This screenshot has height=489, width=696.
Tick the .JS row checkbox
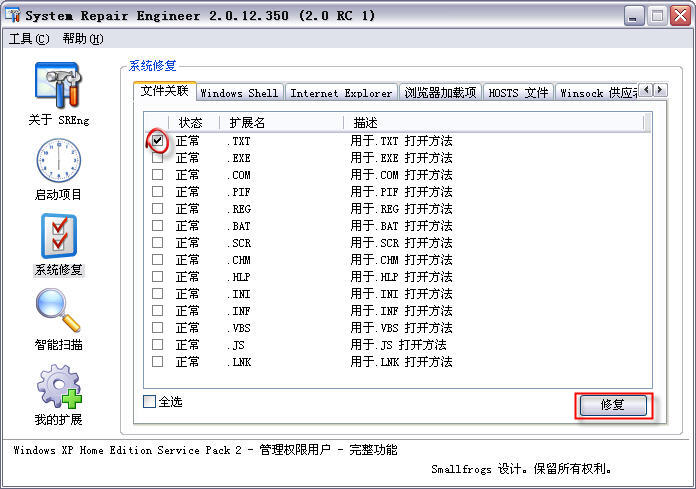[x=157, y=344]
